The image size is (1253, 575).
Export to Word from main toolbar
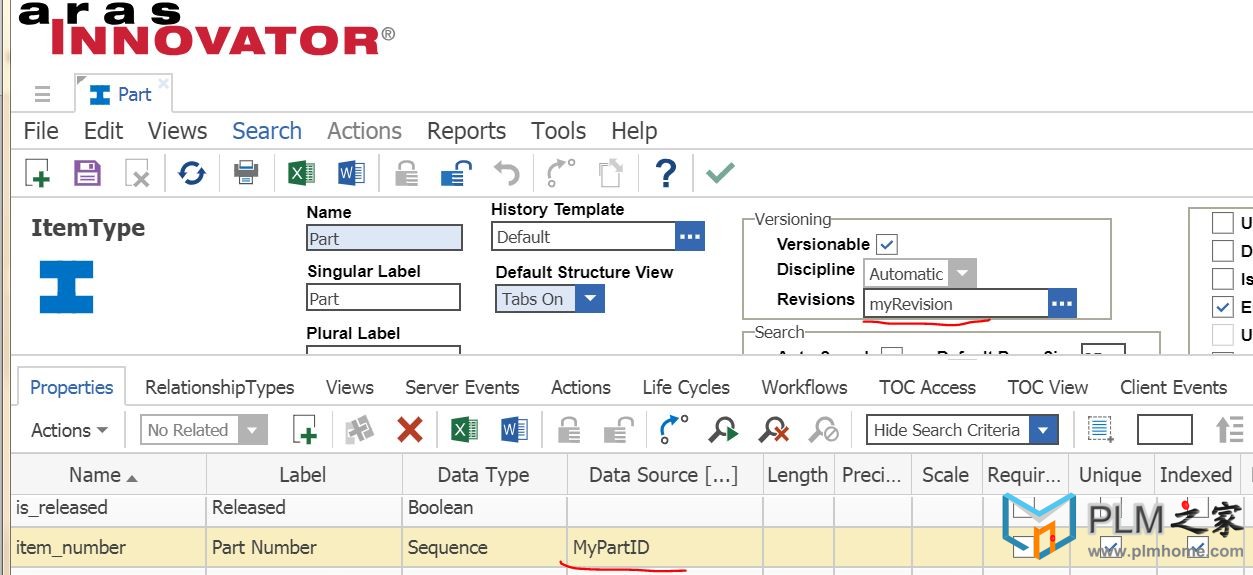coord(351,174)
